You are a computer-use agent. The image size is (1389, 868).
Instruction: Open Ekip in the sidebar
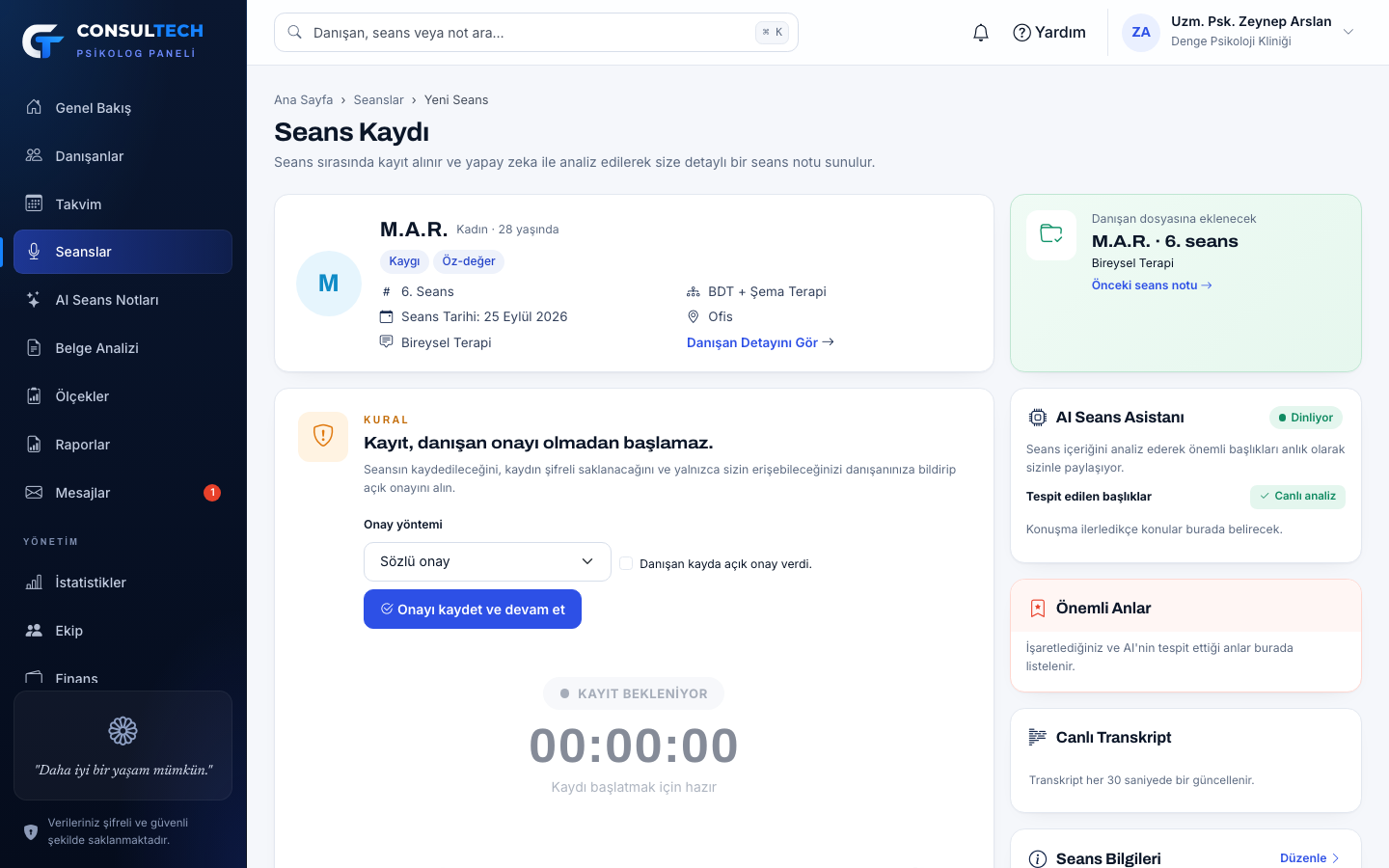[123, 631]
